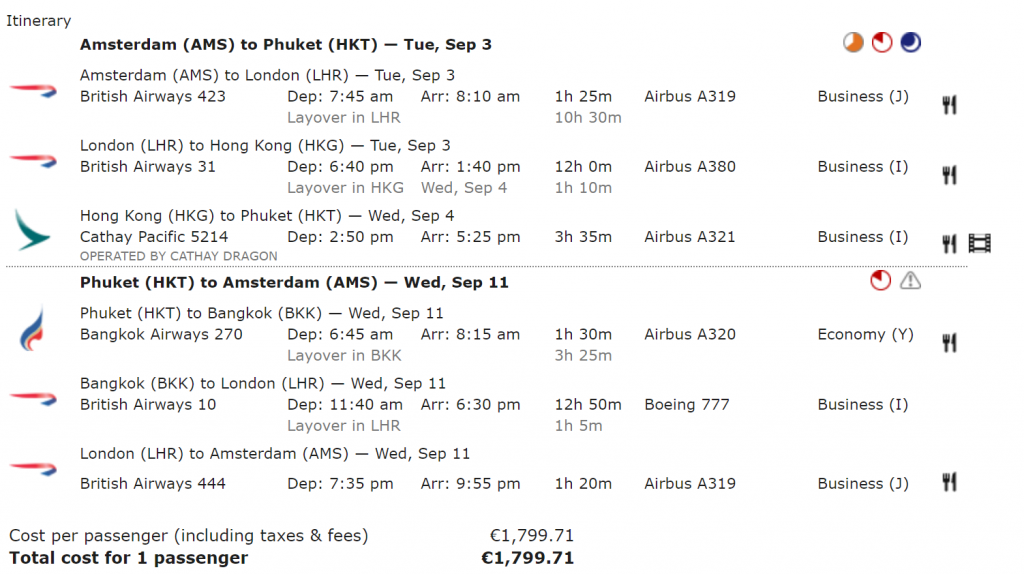Click the meal icon for British Airways 31
Image resolution: width=1024 pixels, height=574 pixels.
950,174
